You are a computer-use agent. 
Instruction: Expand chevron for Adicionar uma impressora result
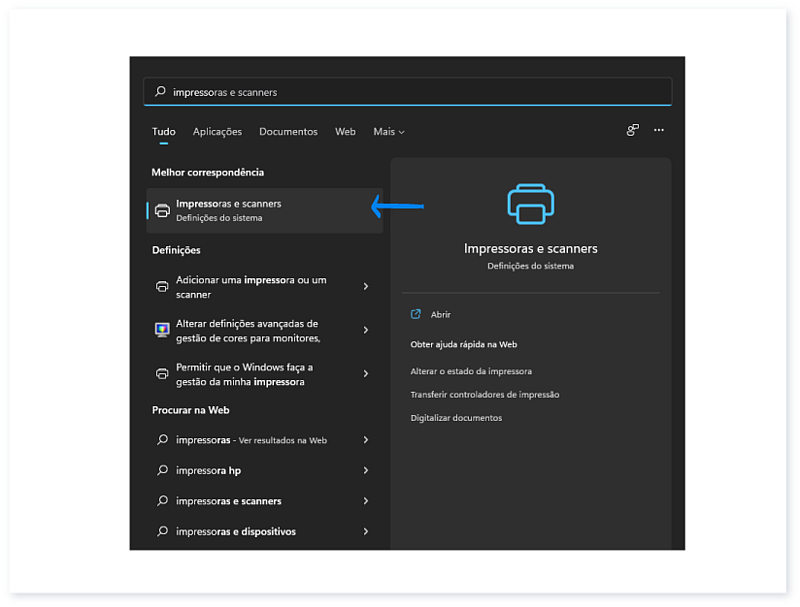(x=366, y=287)
